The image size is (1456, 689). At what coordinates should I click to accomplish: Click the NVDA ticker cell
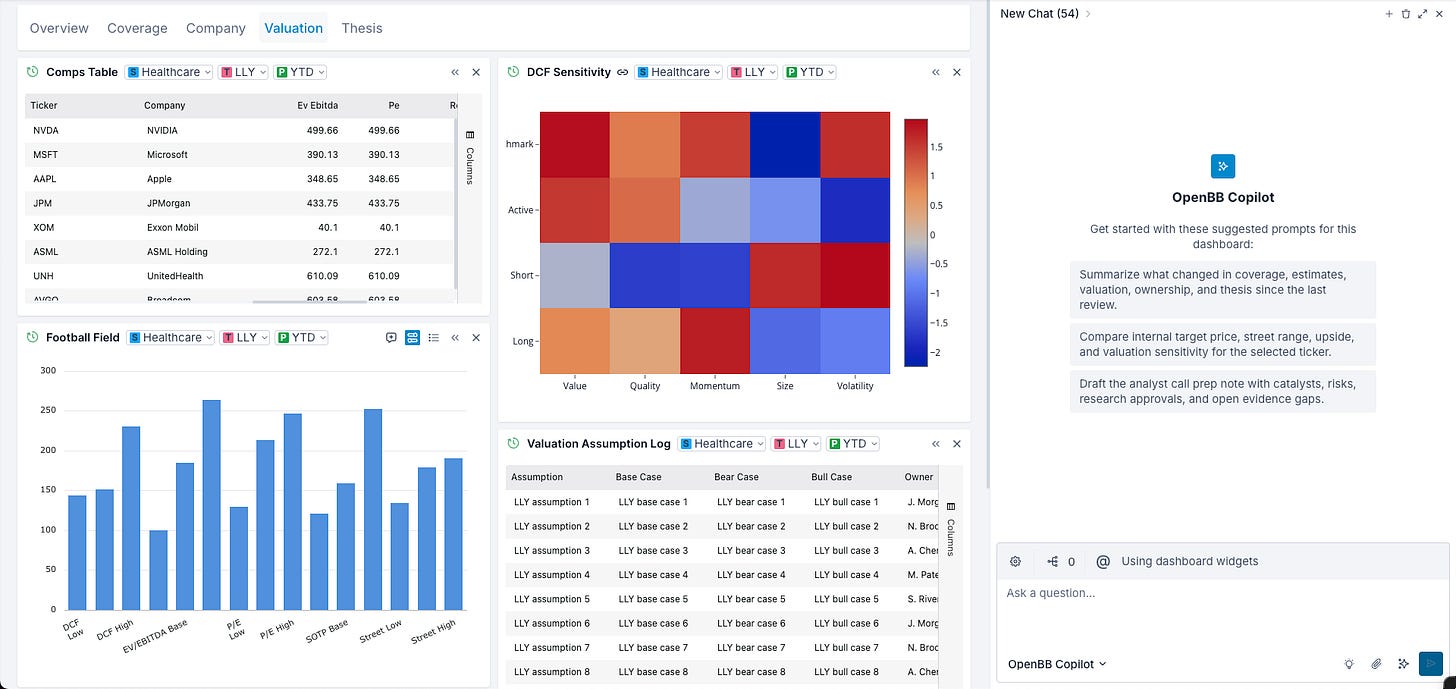click(46, 131)
